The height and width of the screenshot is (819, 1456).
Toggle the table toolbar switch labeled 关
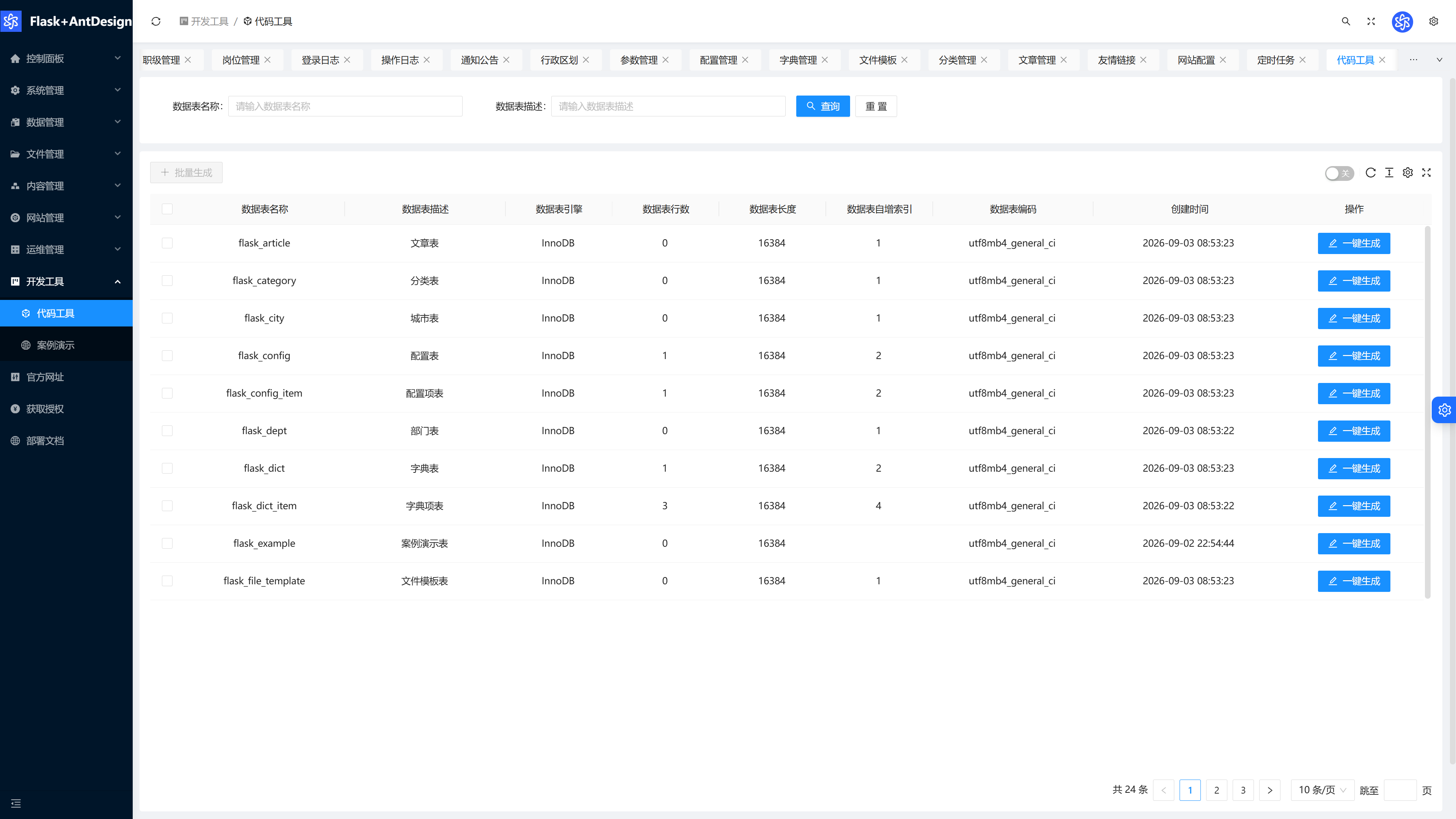point(1339,173)
